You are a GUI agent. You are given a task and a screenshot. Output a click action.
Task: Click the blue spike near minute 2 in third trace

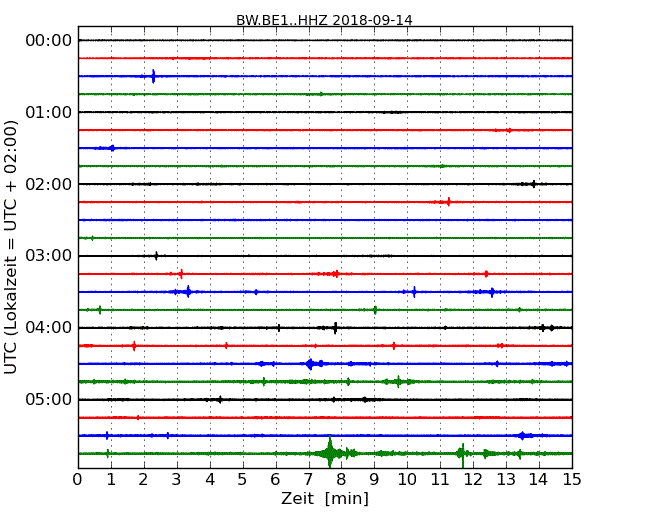(x=153, y=76)
